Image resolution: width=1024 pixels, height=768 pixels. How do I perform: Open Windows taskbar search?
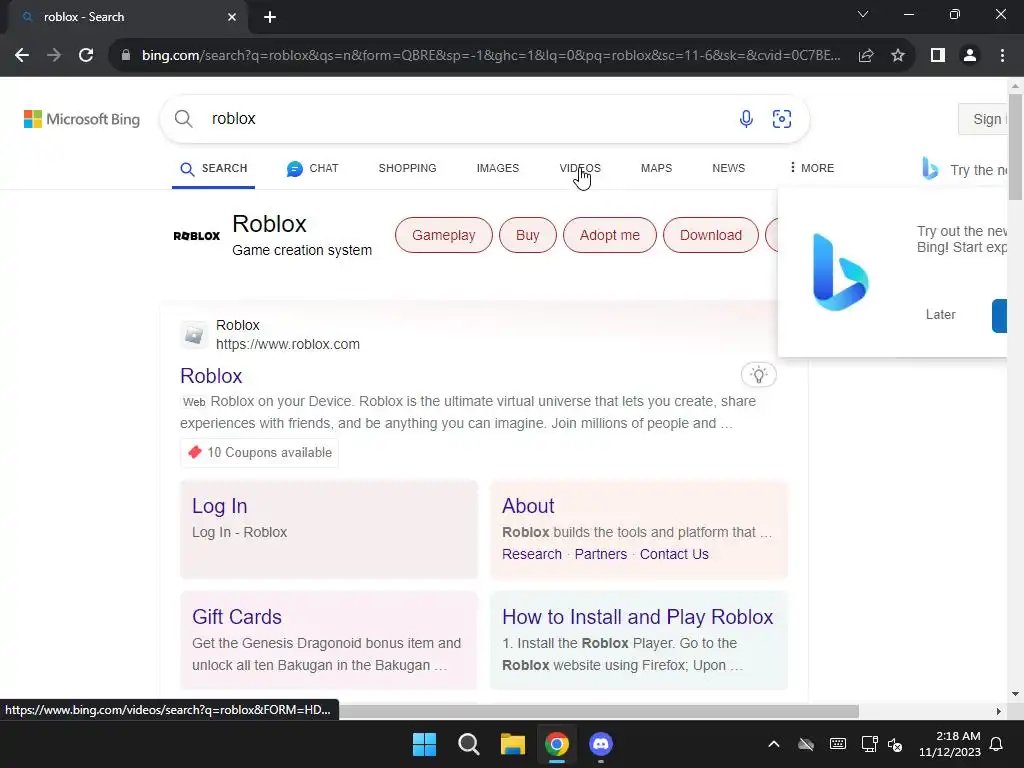[x=469, y=744]
